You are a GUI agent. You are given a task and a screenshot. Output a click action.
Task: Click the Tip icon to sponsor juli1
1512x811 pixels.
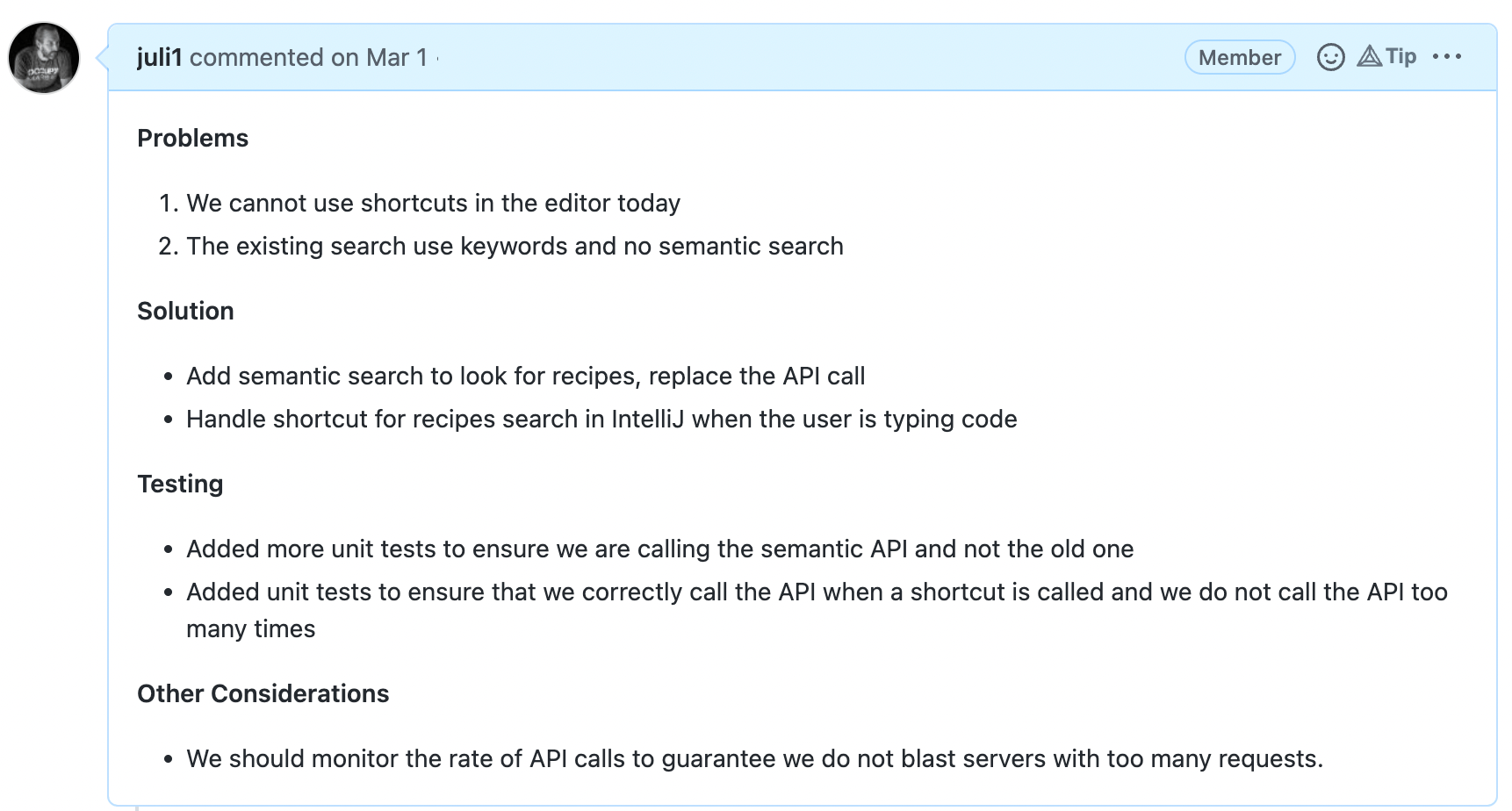tap(1387, 55)
